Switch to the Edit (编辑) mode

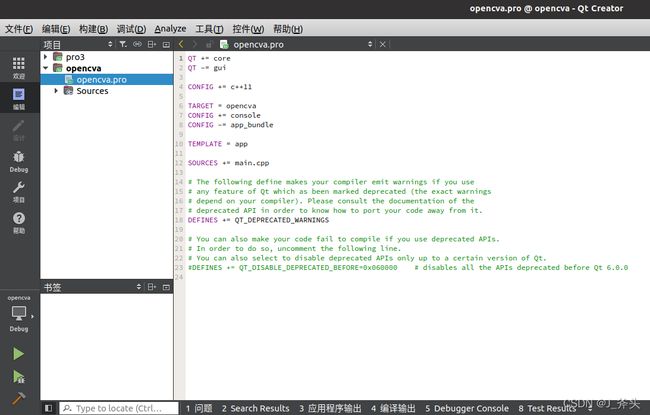19,99
